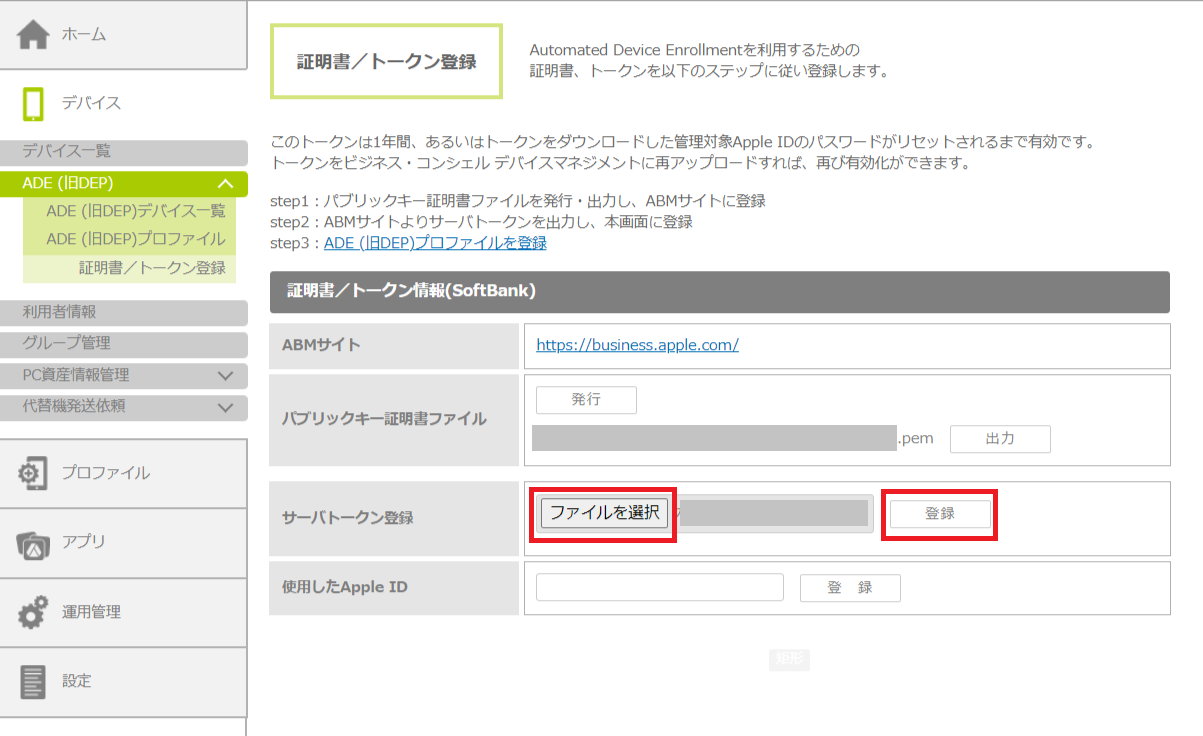Open デバイス一覧 in sidebar
This screenshot has height=736, width=1203.
pos(67,152)
